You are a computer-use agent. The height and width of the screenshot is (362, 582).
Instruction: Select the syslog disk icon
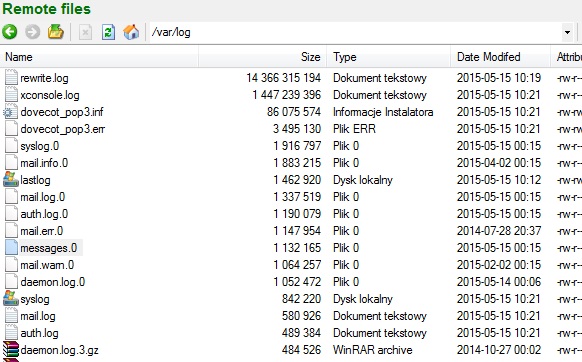pos(11,299)
